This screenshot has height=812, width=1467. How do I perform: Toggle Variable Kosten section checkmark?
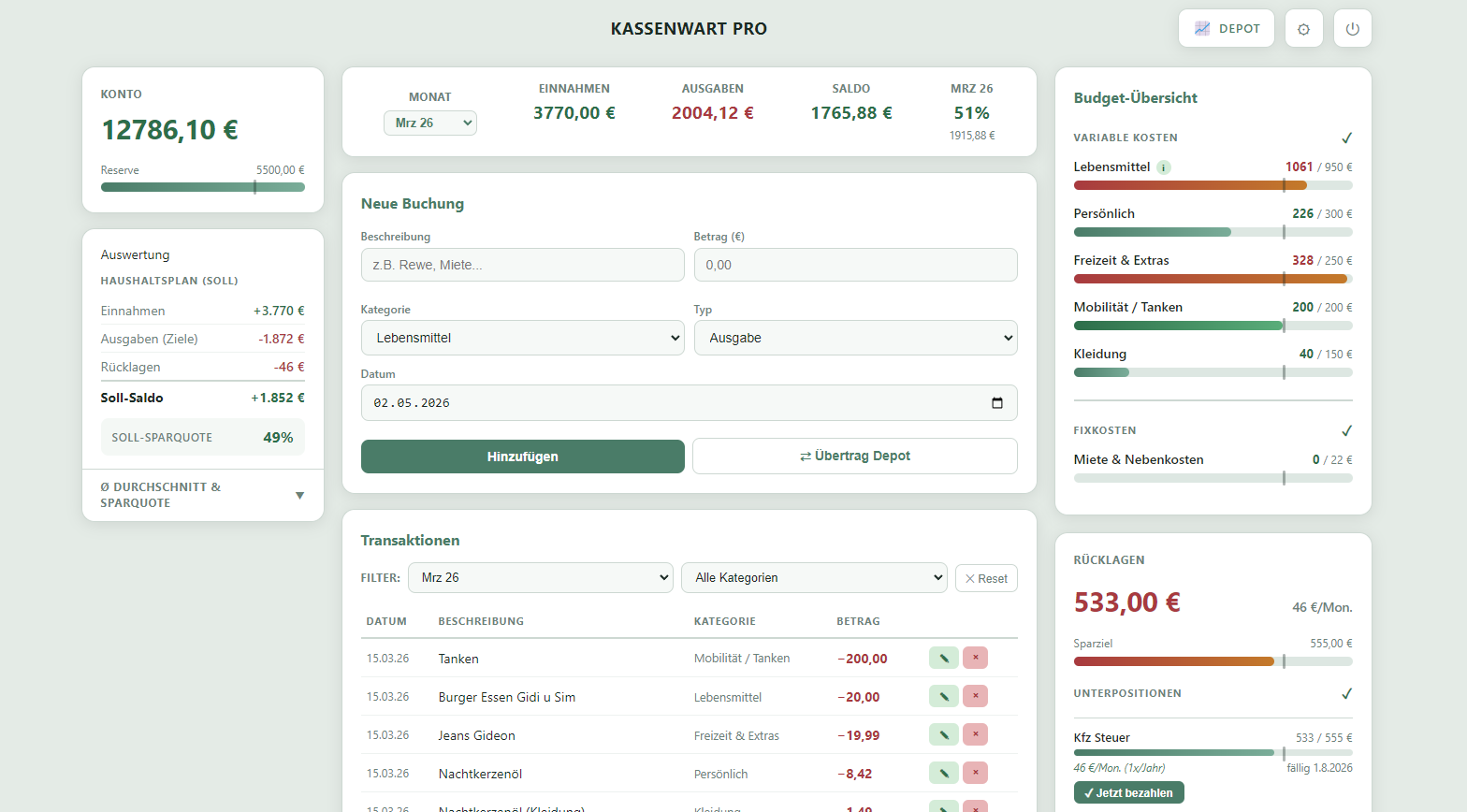(x=1346, y=138)
